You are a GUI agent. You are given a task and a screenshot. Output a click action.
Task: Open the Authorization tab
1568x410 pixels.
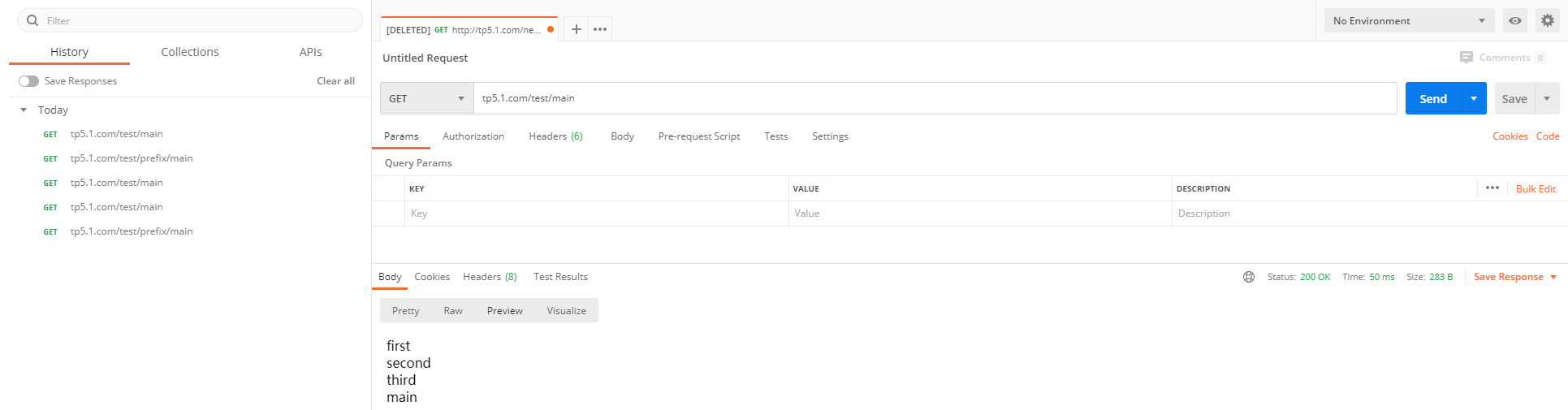click(x=473, y=136)
